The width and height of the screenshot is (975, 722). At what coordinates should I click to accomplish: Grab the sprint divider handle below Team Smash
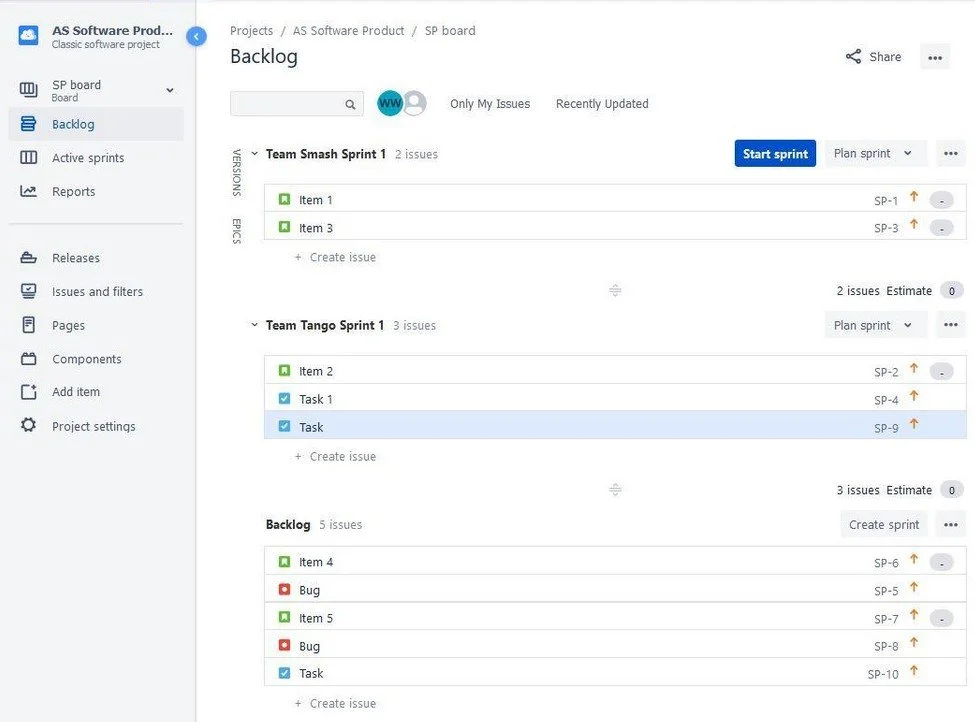pyautogui.click(x=615, y=290)
